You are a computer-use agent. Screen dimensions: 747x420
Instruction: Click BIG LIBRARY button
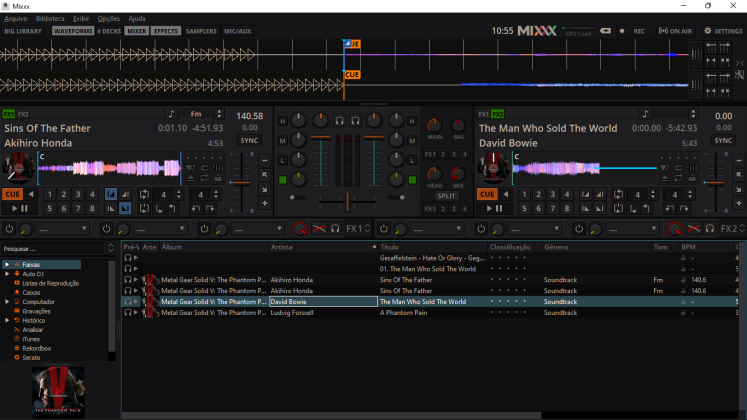23,31
